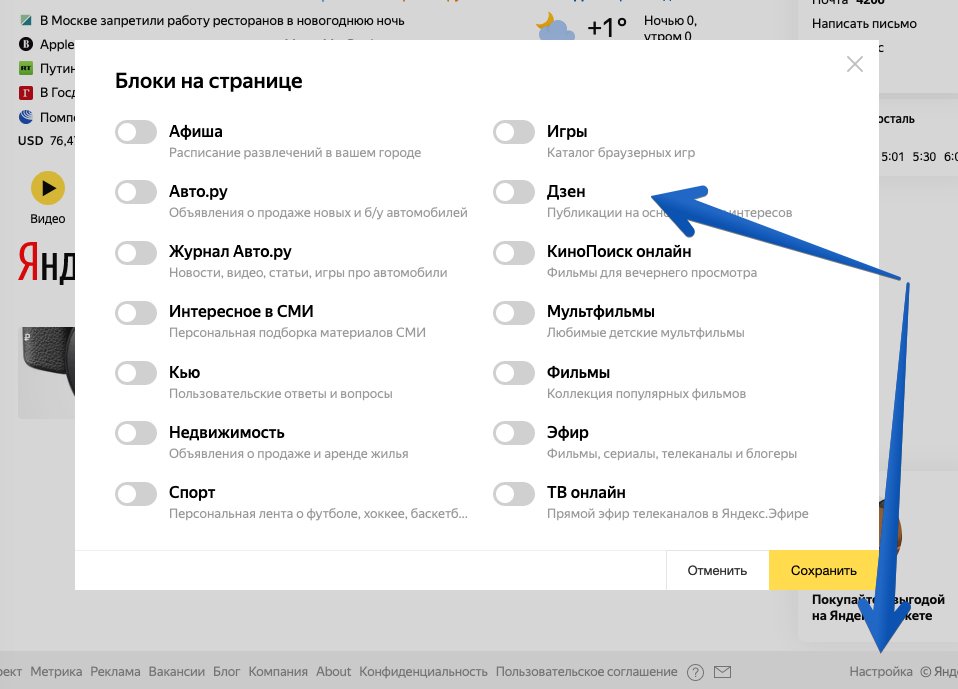This screenshot has width=958, height=689.
Task: Toggle the Журнал Авто.ру switch
Action: 136,252
